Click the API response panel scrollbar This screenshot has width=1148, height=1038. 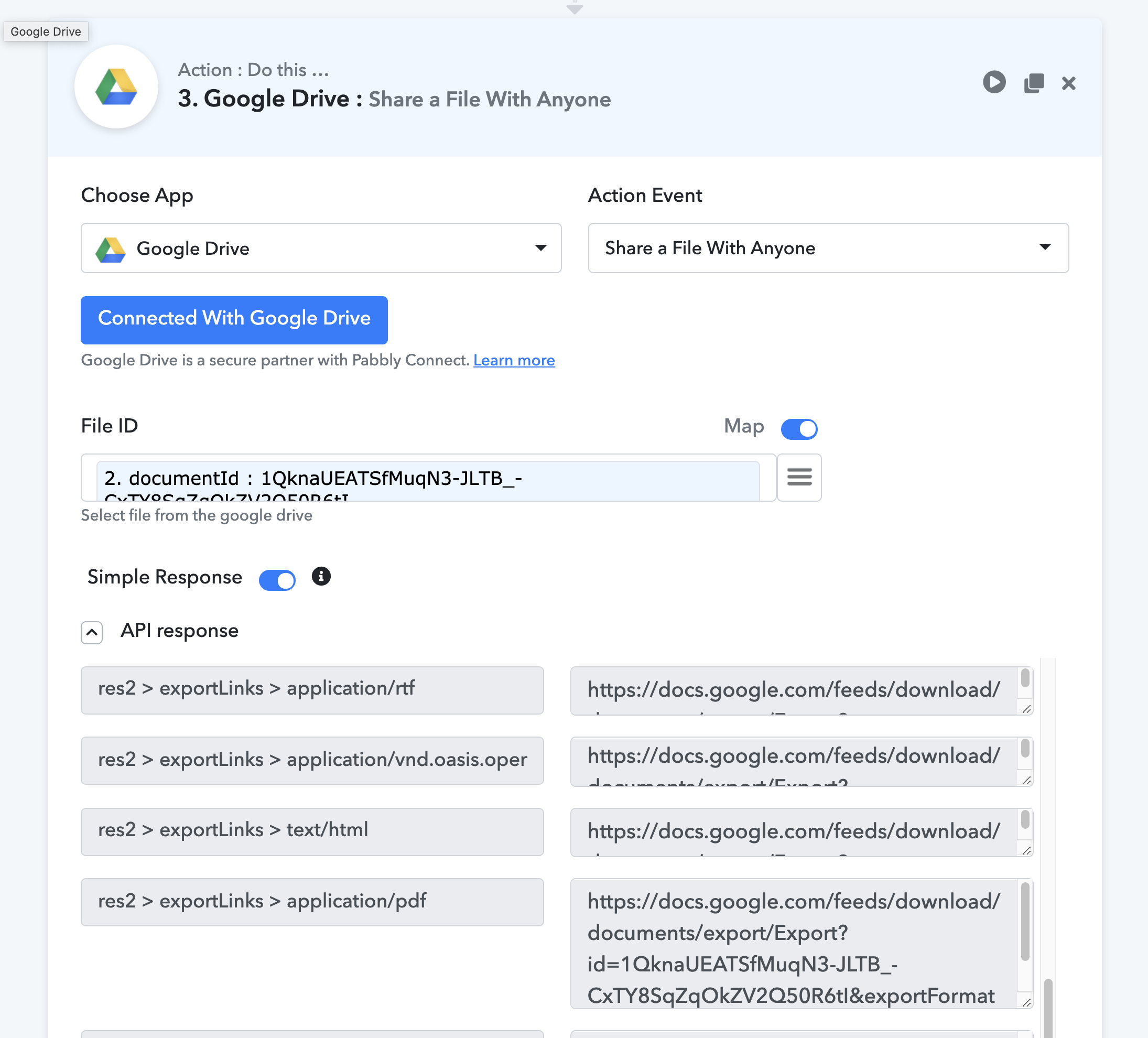click(1048, 1009)
